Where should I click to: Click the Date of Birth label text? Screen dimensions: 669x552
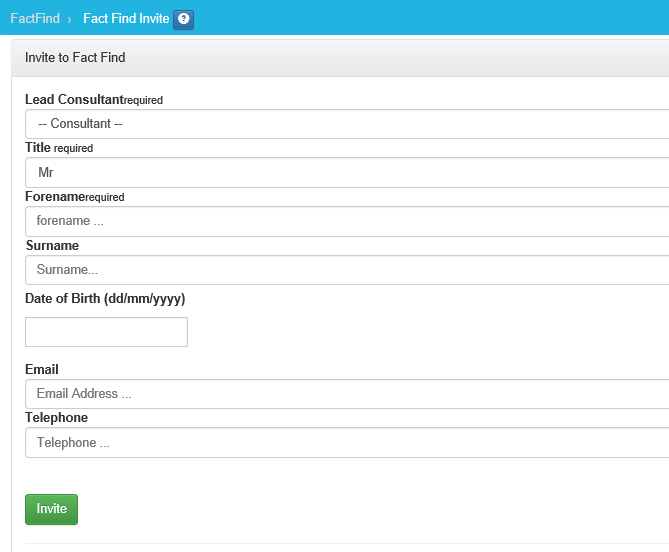click(105, 299)
